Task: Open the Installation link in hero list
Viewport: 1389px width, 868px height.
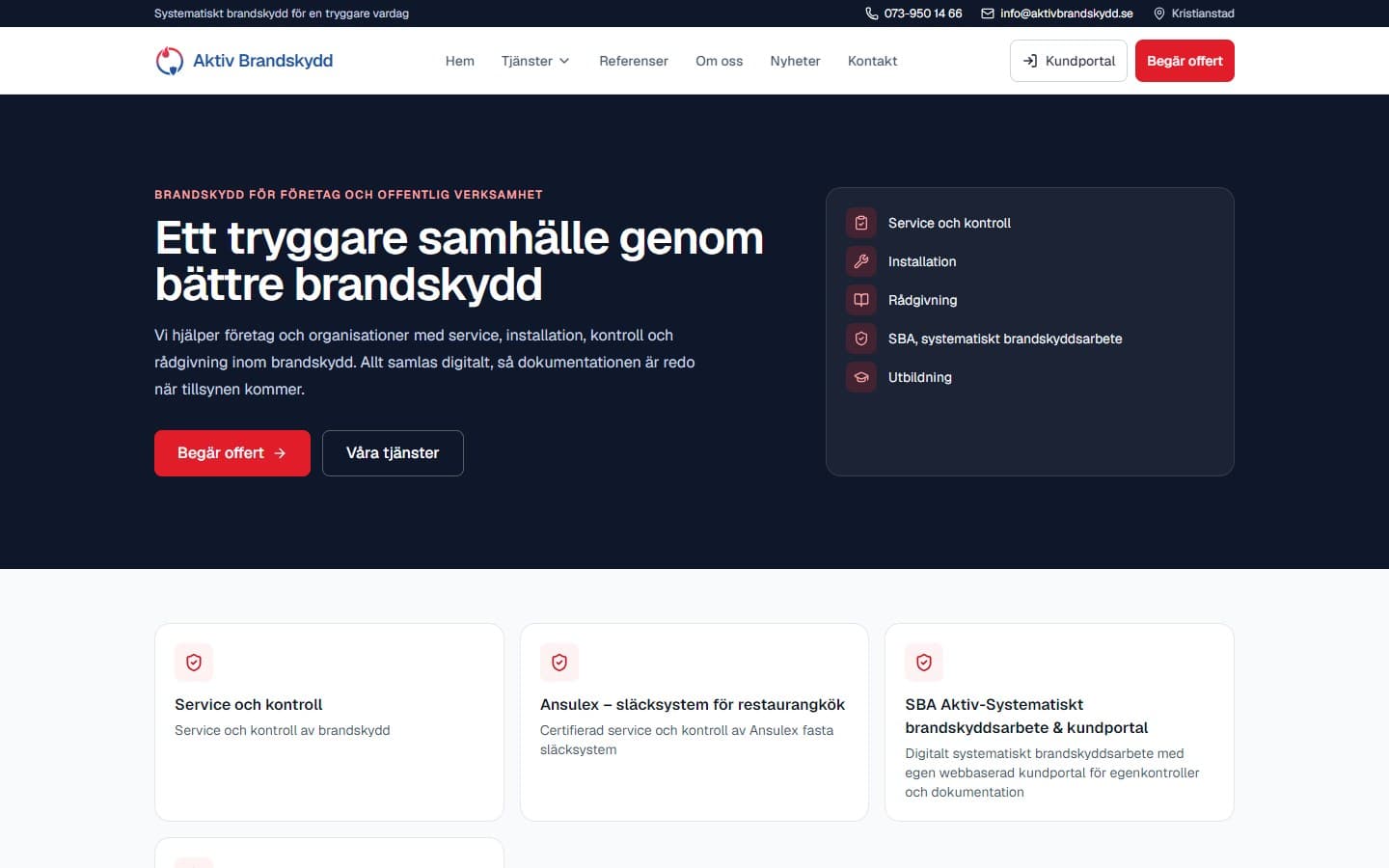Action: (922, 261)
